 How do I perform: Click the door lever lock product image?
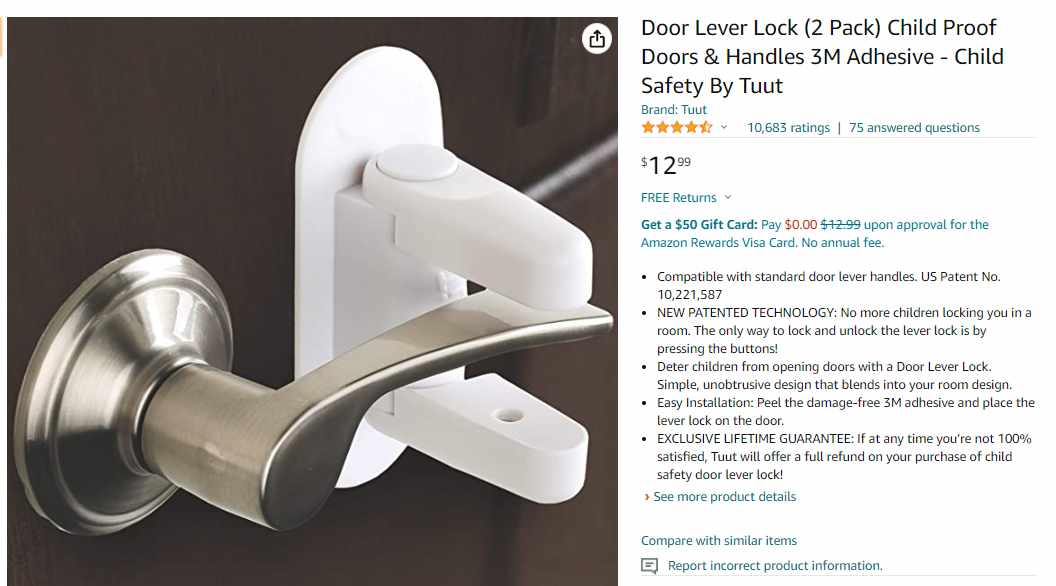pyautogui.click(x=312, y=301)
